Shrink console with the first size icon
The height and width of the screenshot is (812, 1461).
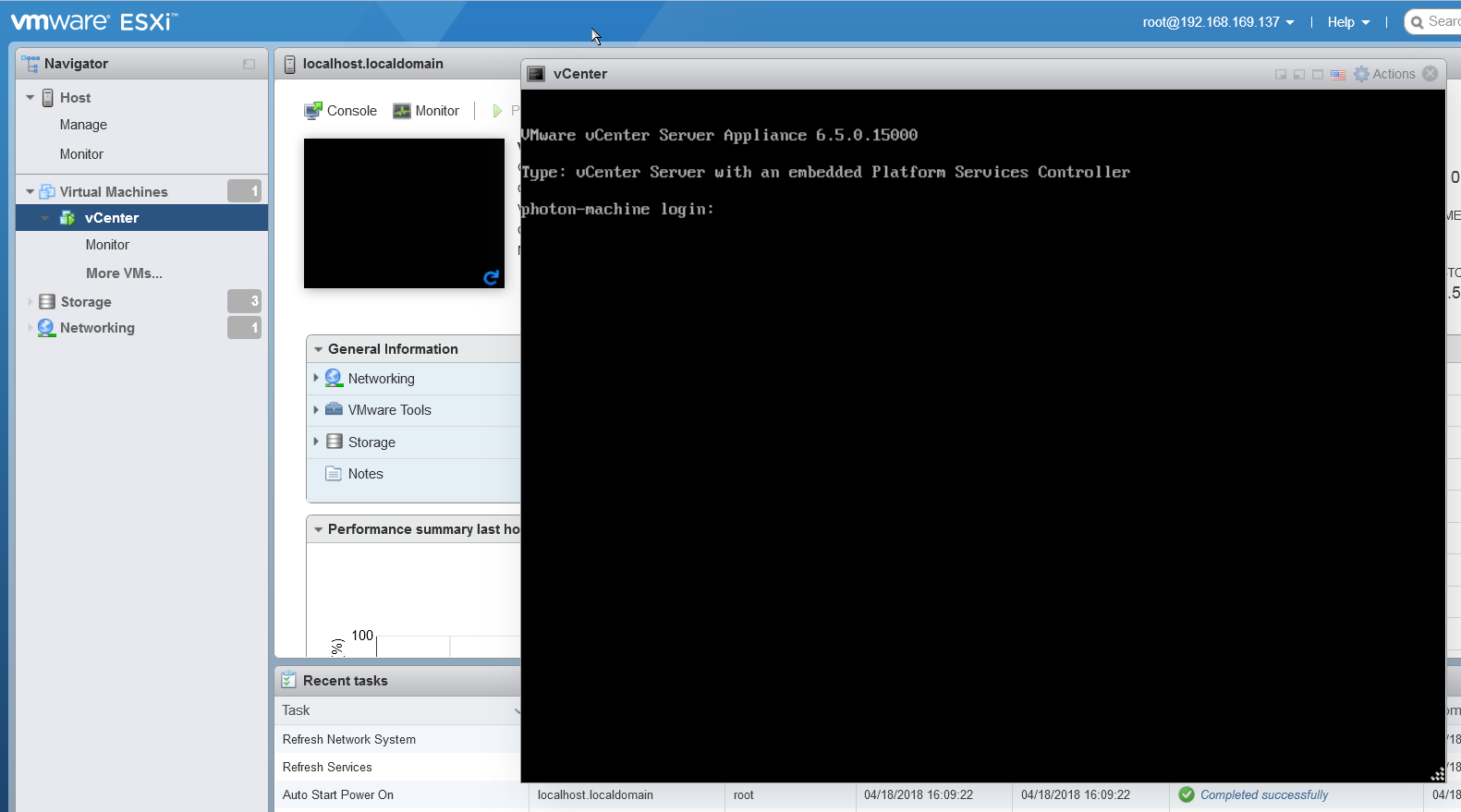(1281, 75)
